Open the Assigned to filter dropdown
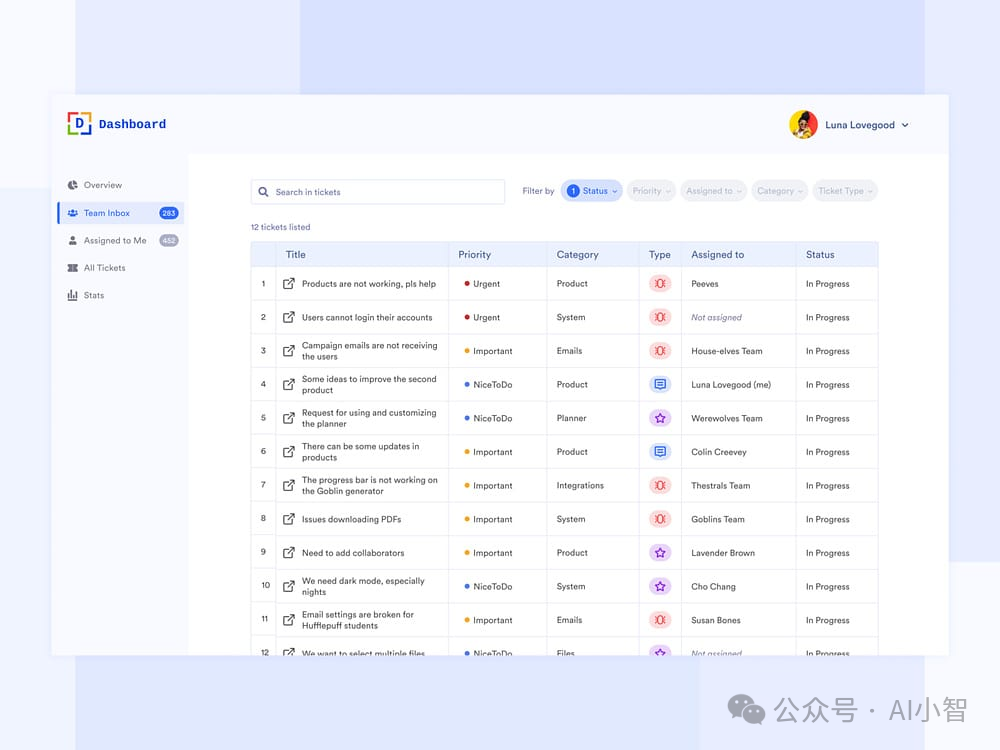This screenshot has width=1000, height=750. 714,191
